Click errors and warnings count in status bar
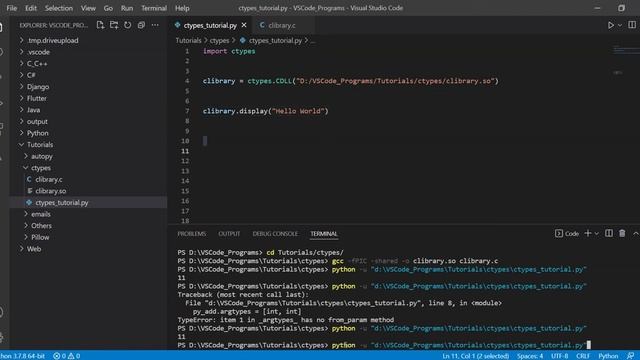This screenshot has width=640, height=360. click(67, 356)
